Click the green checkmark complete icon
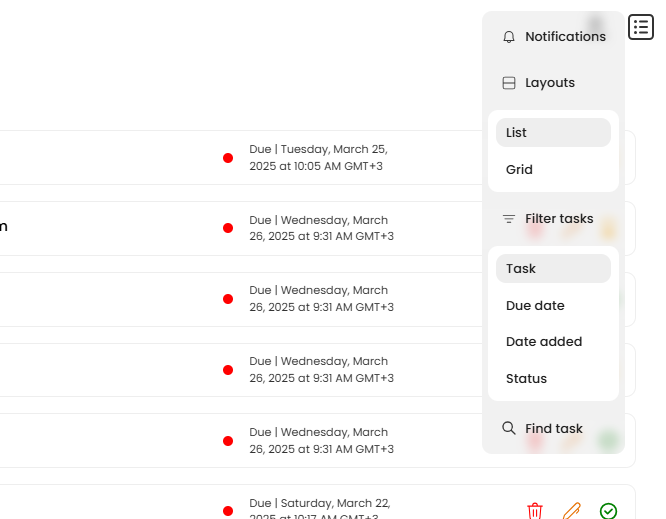666x519 pixels. pyautogui.click(x=608, y=511)
